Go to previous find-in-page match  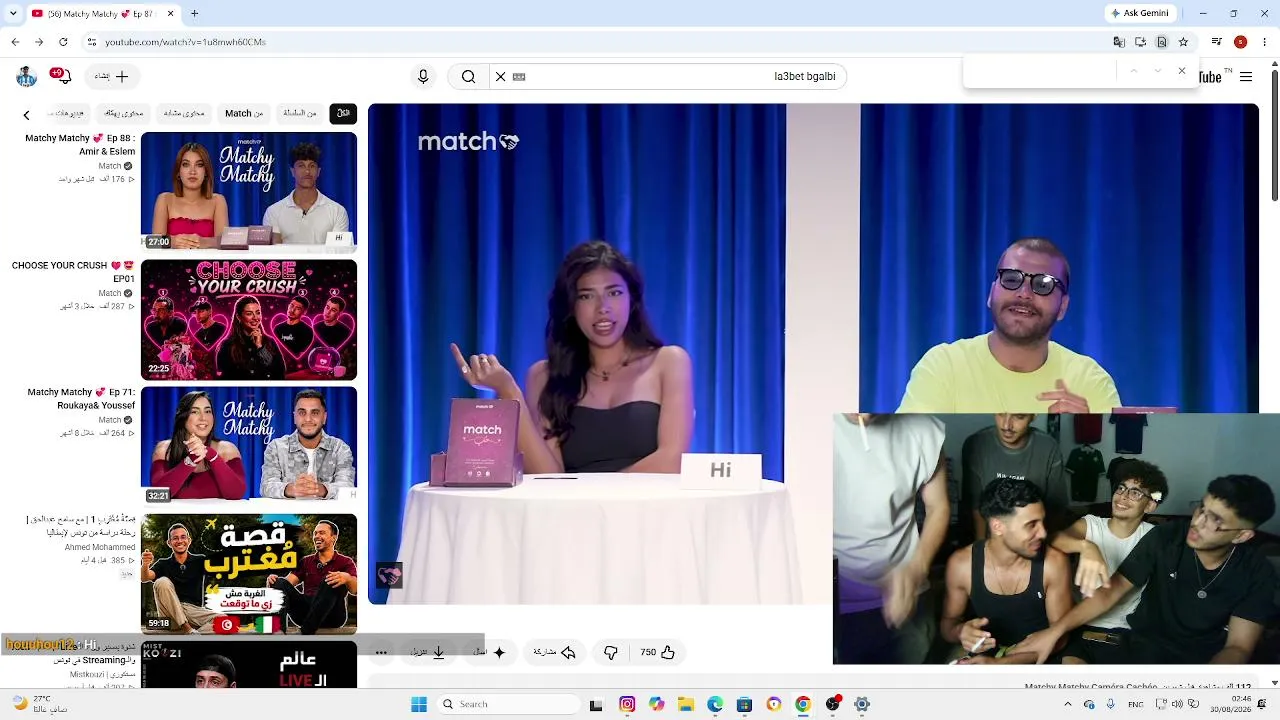click(x=1133, y=71)
